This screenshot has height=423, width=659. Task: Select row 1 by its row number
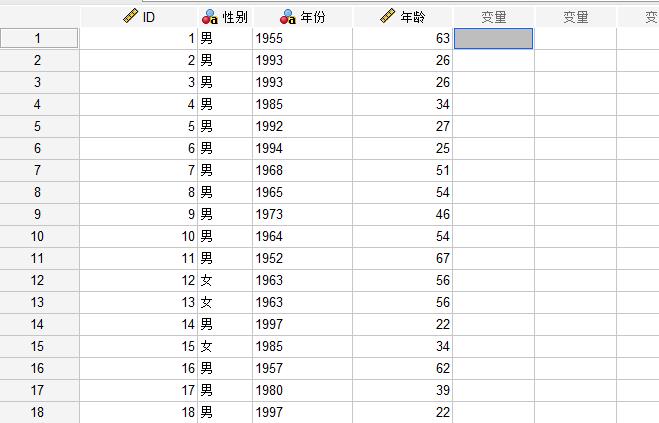click(39, 39)
